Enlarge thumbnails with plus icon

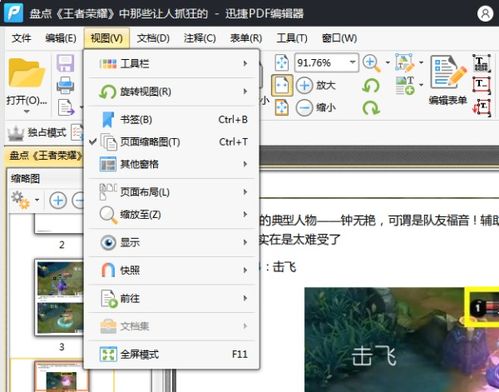click(58, 200)
